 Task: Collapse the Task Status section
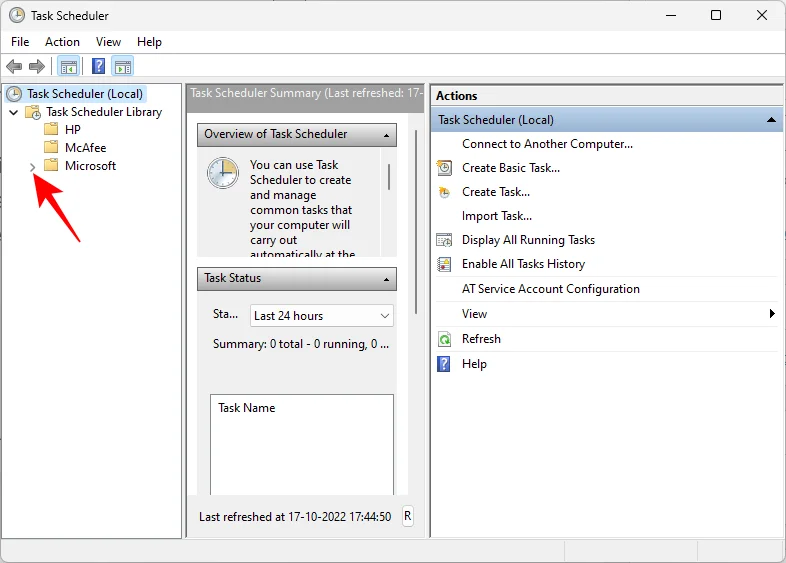(385, 279)
